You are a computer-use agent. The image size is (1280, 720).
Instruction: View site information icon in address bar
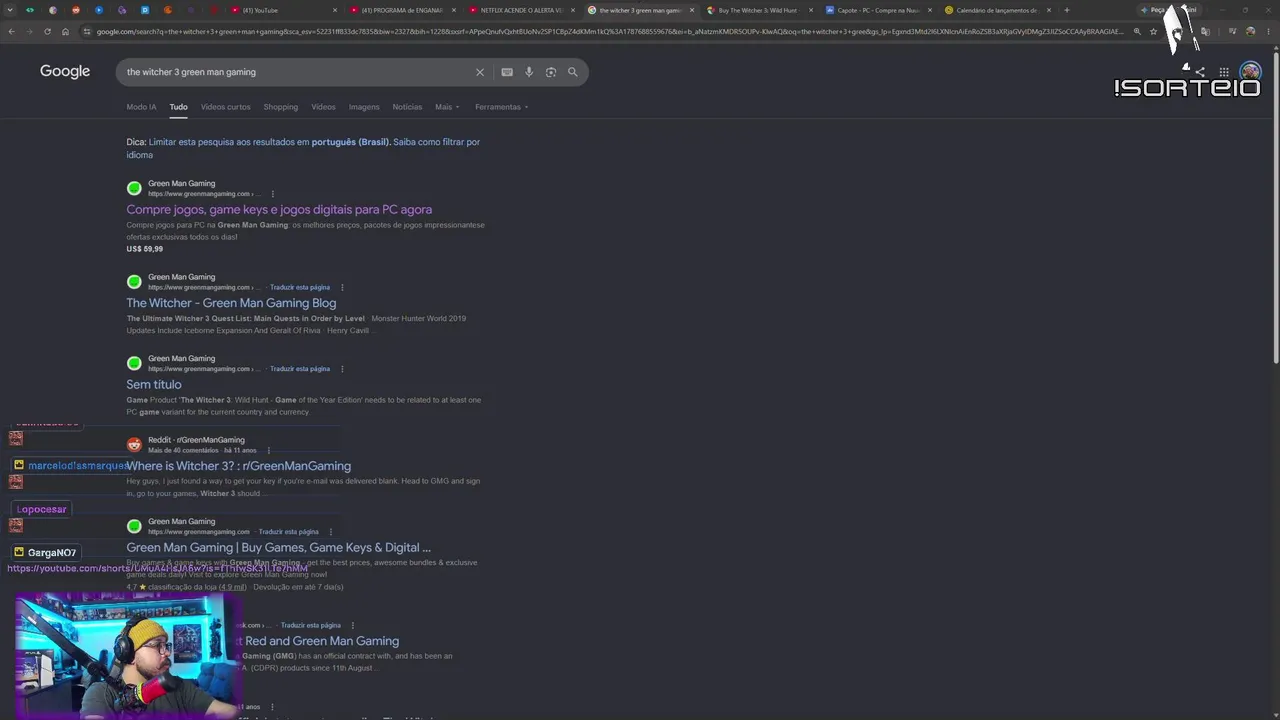[88, 32]
